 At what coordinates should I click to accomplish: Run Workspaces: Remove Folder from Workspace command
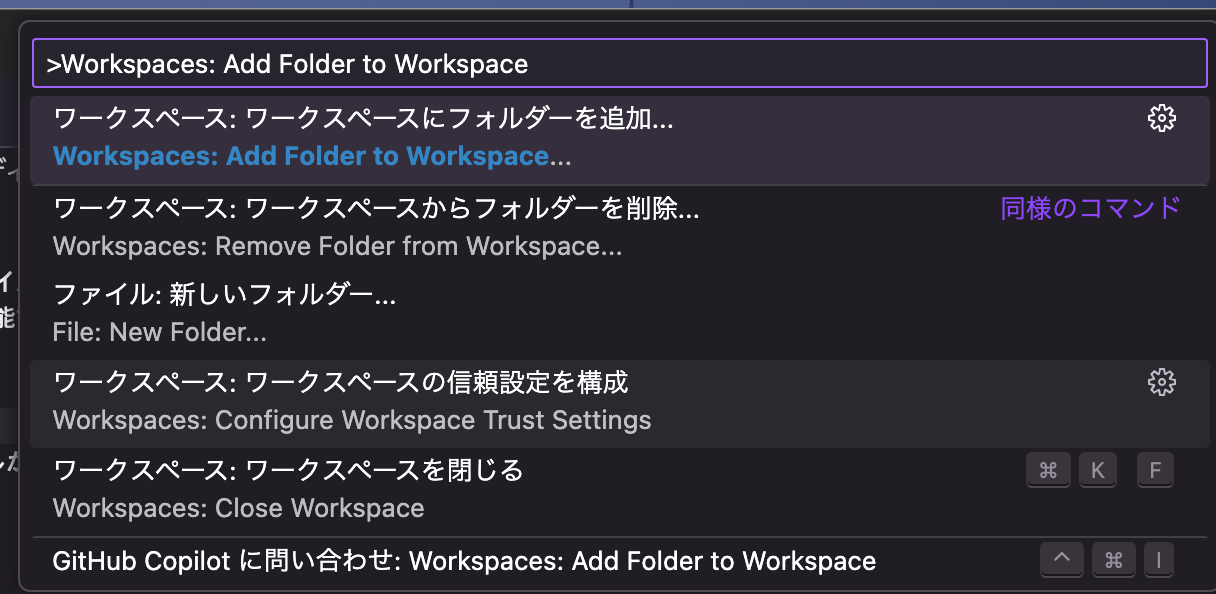[x=400, y=227]
